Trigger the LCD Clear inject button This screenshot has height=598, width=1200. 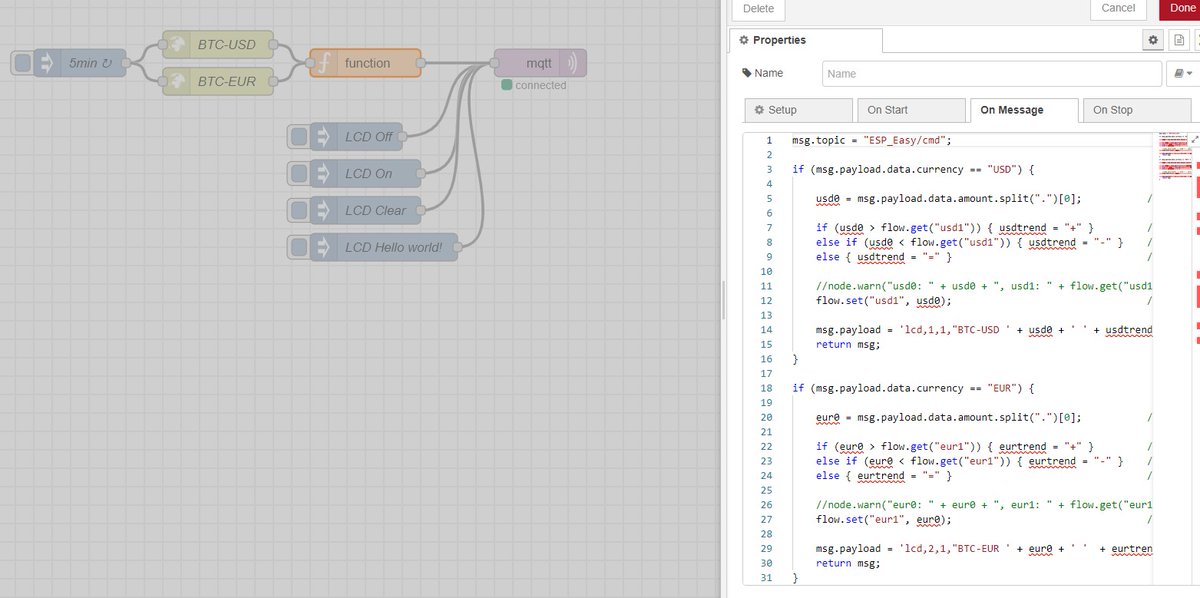coord(298,210)
